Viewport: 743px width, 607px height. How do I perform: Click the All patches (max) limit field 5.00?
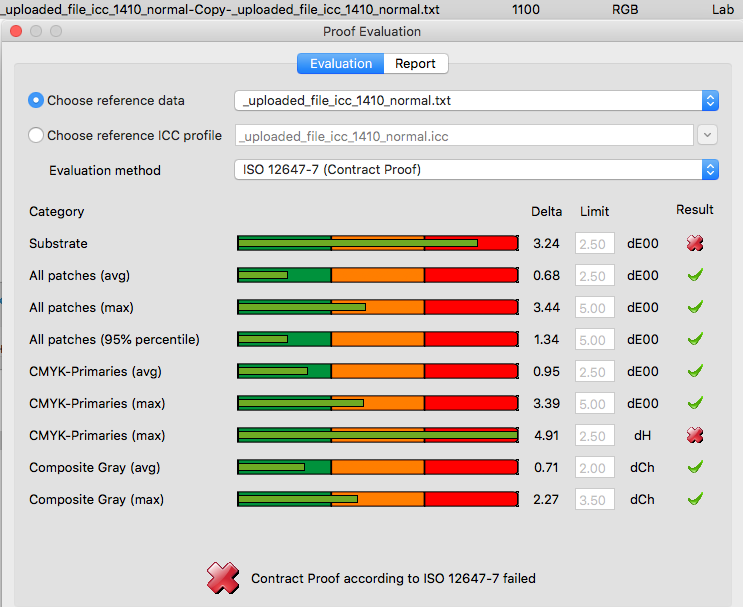[595, 308]
